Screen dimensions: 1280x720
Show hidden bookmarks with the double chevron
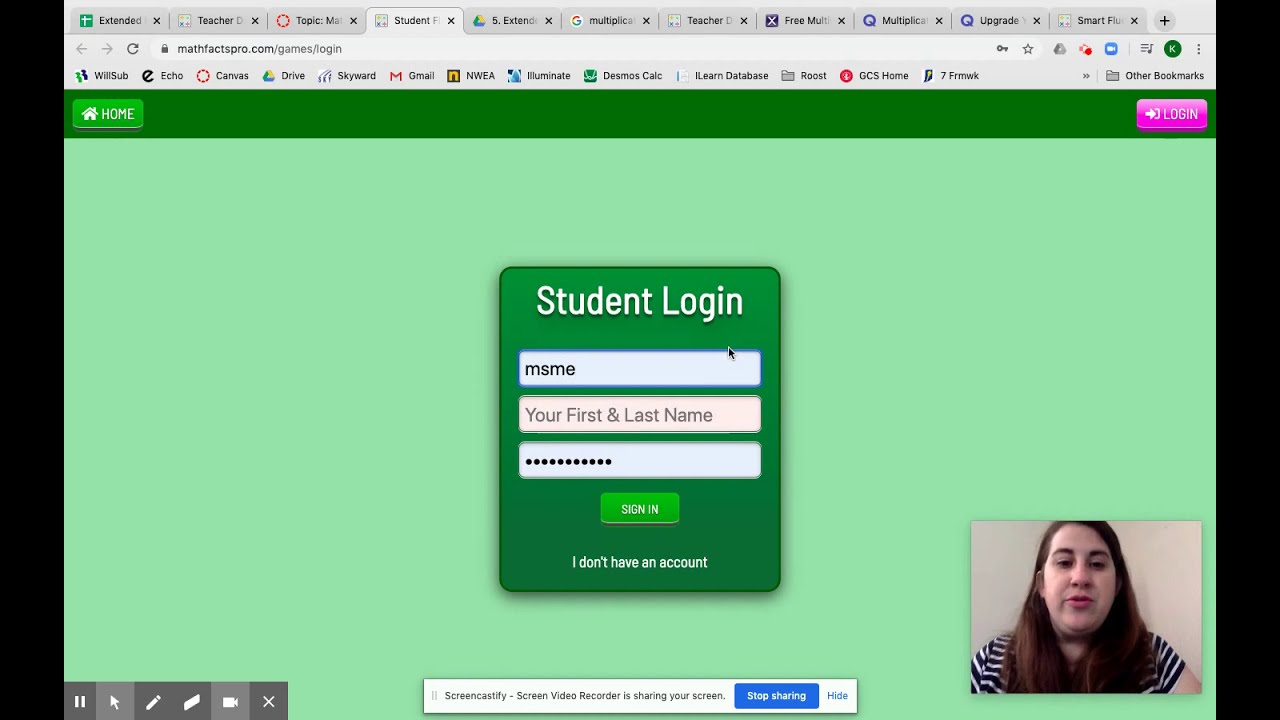point(1086,76)
